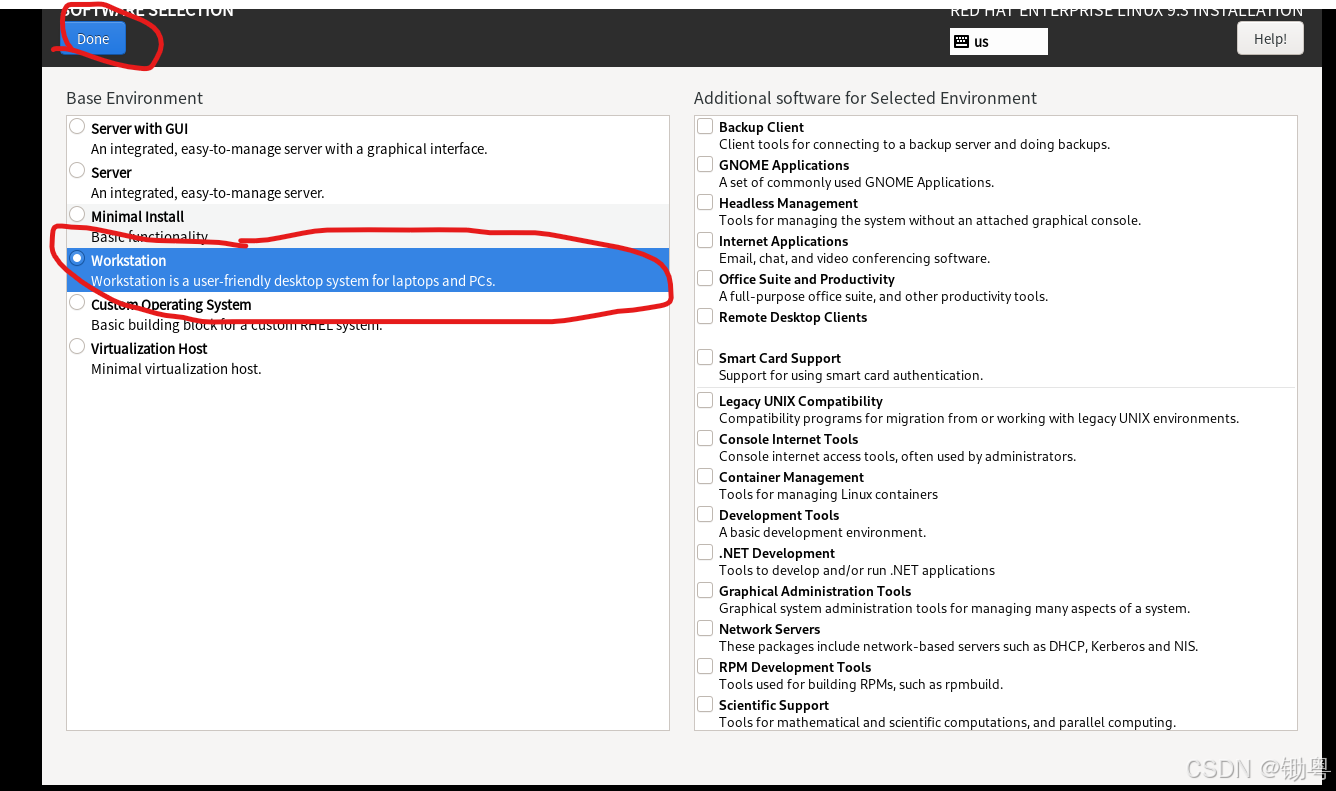This screenshot has height=791, width=1336.
Task: Tick Legacy UNIX Compatibility checkbox
Action: pos(705,400)
